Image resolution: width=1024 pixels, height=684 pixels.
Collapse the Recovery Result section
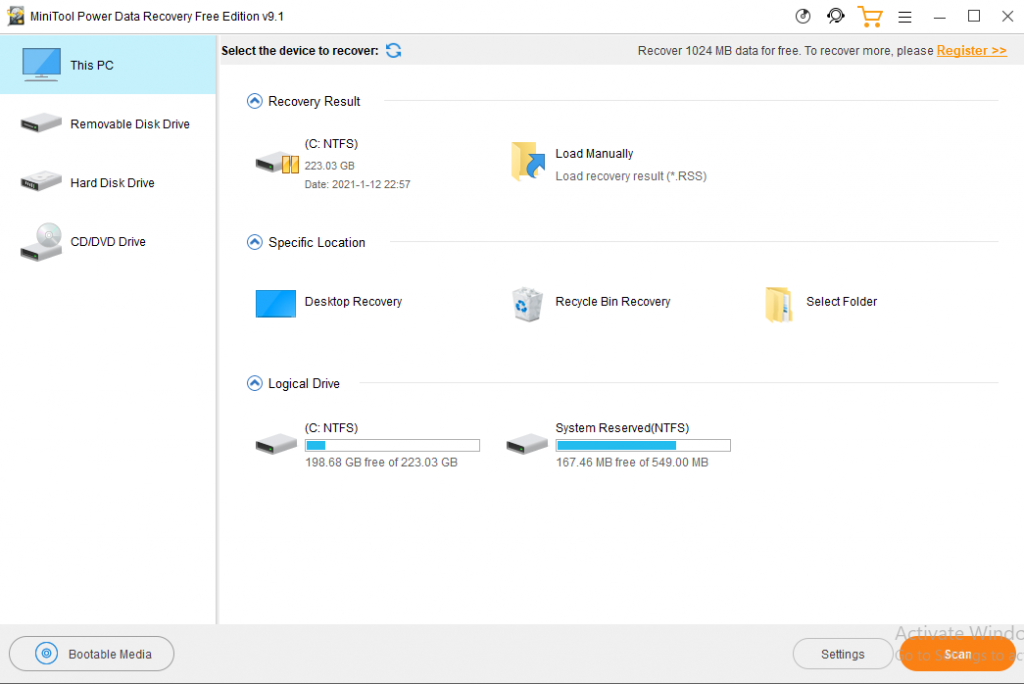(x=255, y=101)
